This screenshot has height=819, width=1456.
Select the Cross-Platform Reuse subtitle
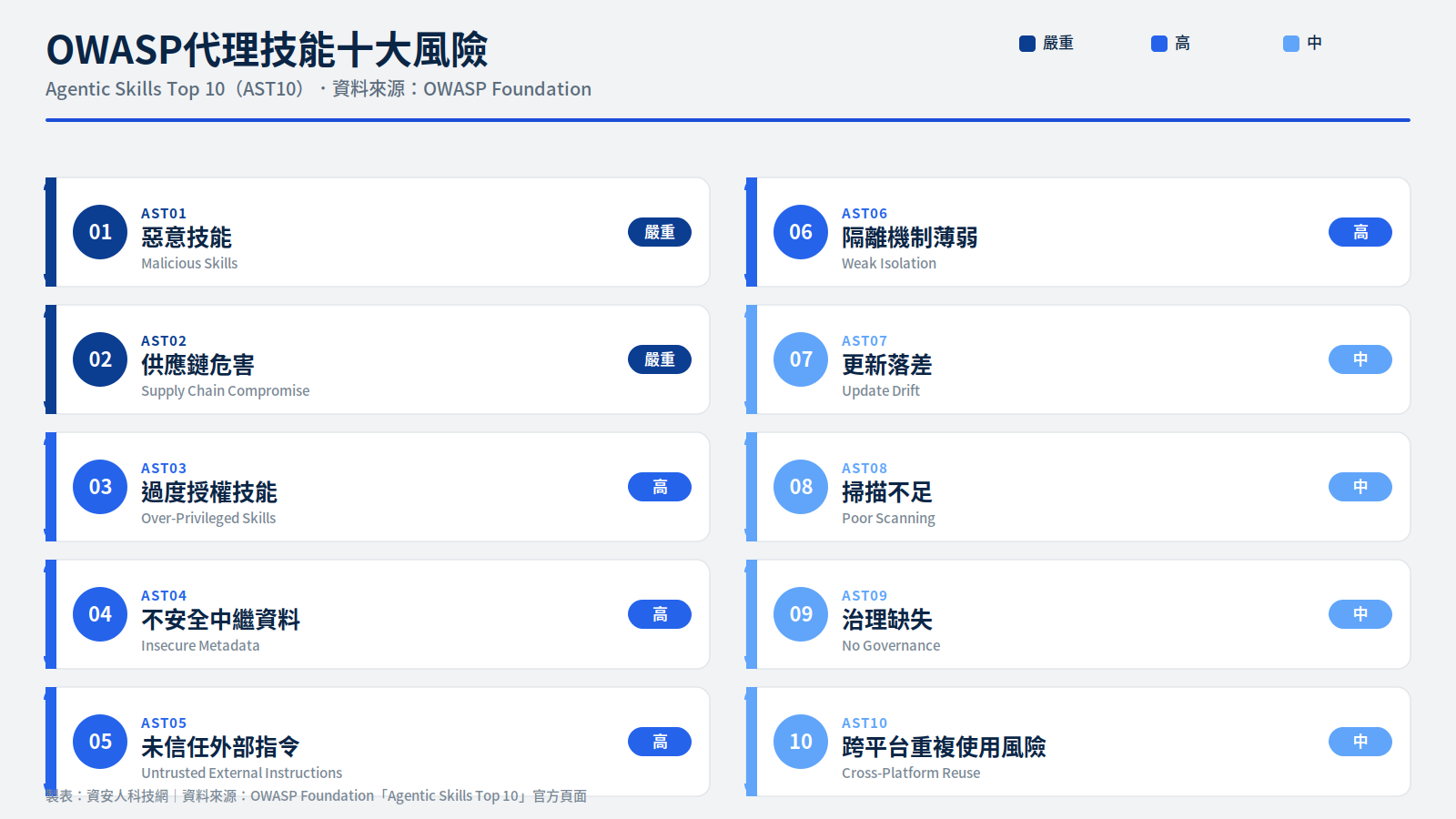coord(911,773)
